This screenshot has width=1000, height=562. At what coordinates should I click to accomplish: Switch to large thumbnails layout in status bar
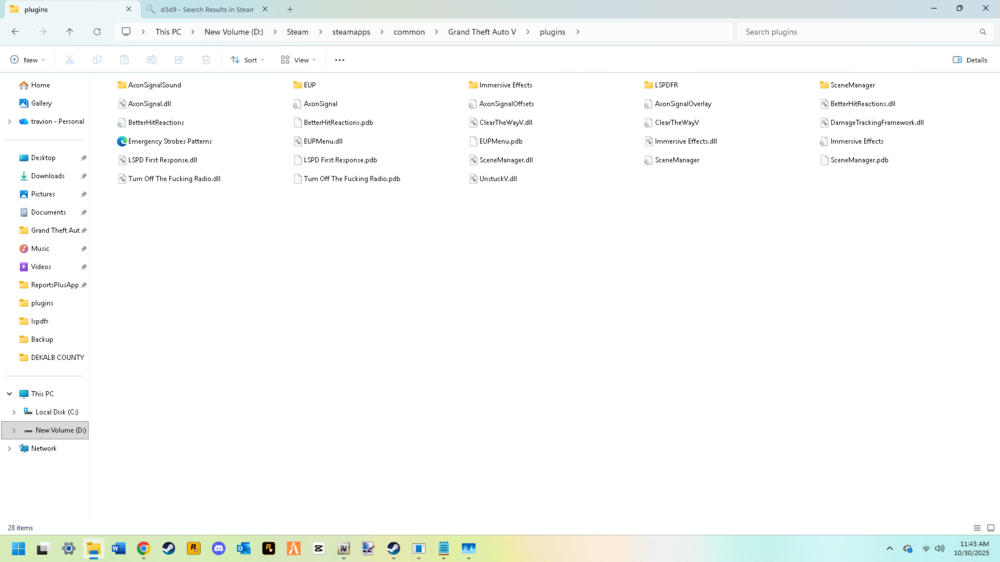990,528
